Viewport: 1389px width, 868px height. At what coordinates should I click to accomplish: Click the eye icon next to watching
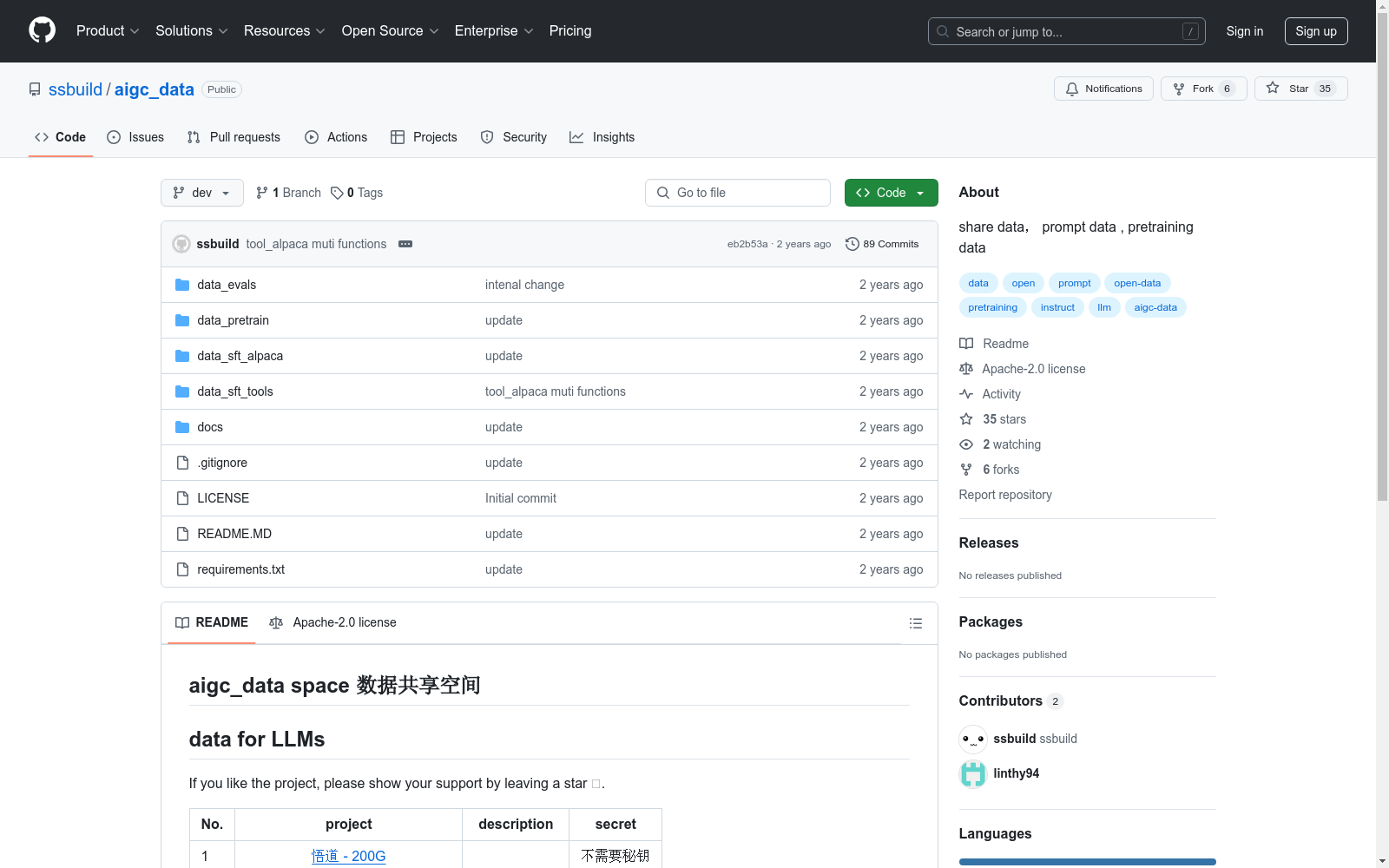tap(966, 444)
